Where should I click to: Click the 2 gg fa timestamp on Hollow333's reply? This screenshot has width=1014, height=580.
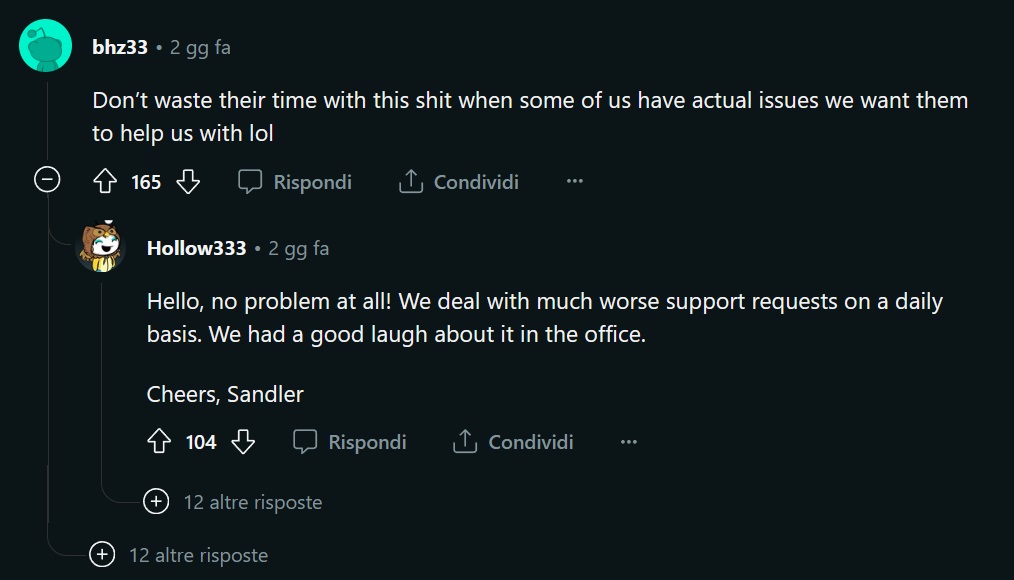(299, 248)
